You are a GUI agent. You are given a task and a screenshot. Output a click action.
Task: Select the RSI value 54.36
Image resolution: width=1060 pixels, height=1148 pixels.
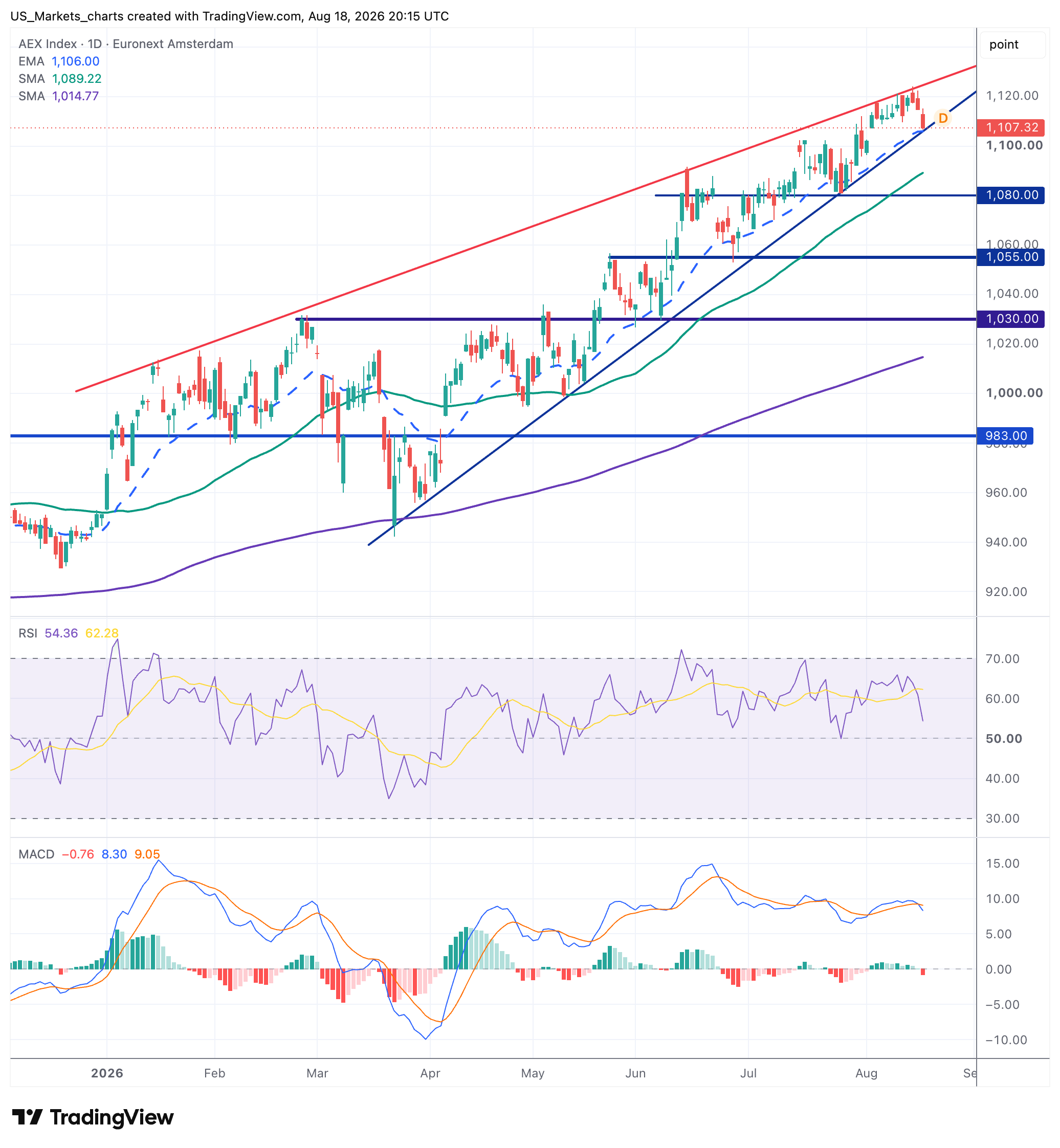[61, 633]
